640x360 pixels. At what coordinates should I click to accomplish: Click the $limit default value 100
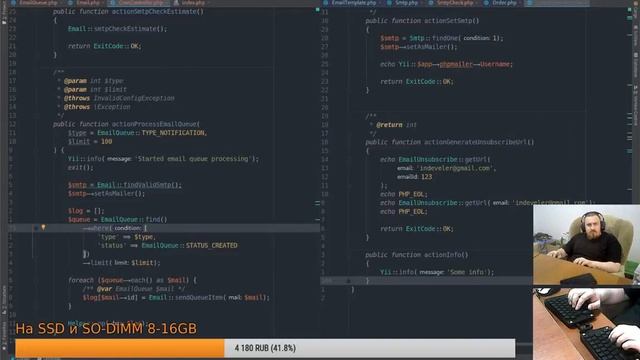tap(107, 141)
